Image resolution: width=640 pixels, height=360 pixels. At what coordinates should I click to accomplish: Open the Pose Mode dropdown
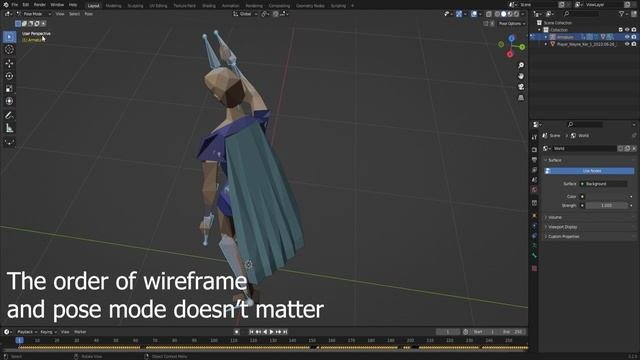tap(33, 14)
